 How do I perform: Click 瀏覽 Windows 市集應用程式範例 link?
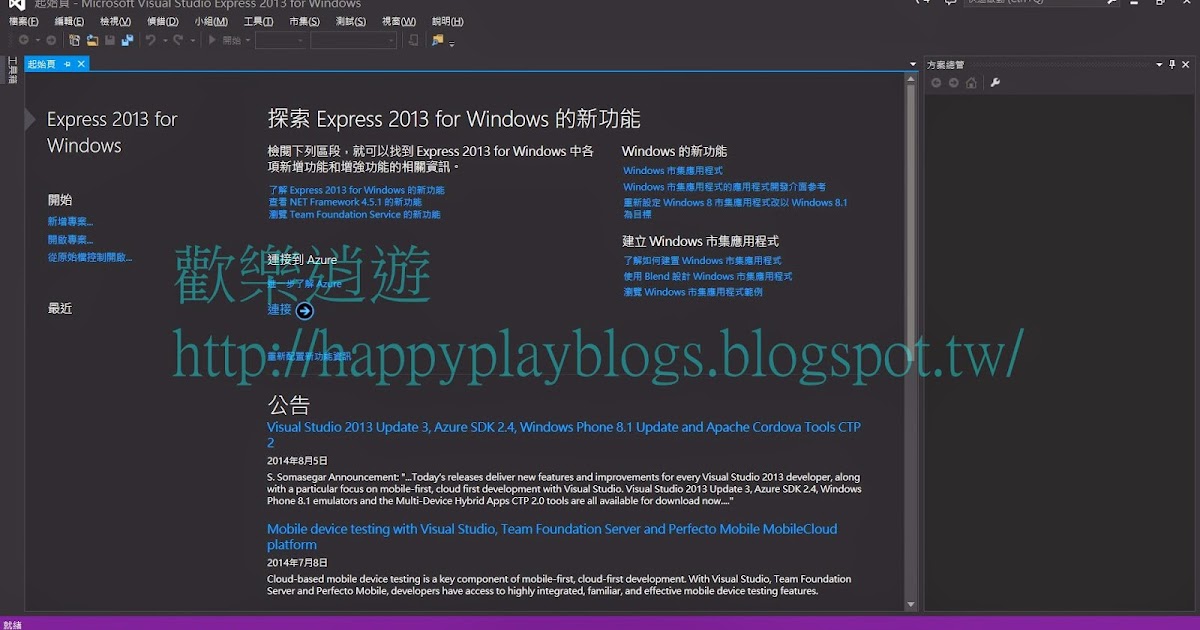tap(693, 292)
